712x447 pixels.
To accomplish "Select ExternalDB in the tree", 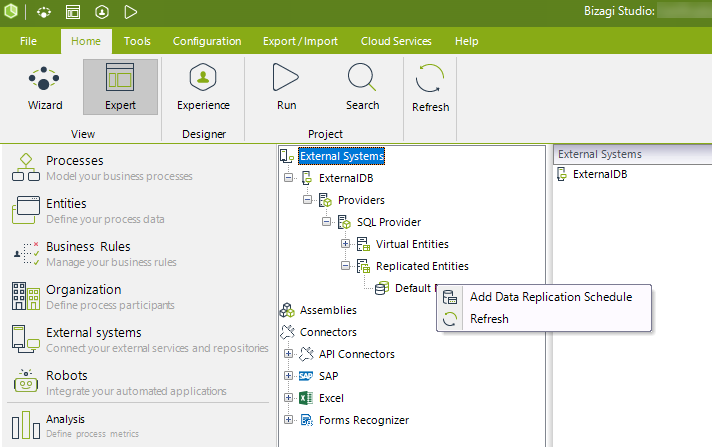I will (346, 178).
